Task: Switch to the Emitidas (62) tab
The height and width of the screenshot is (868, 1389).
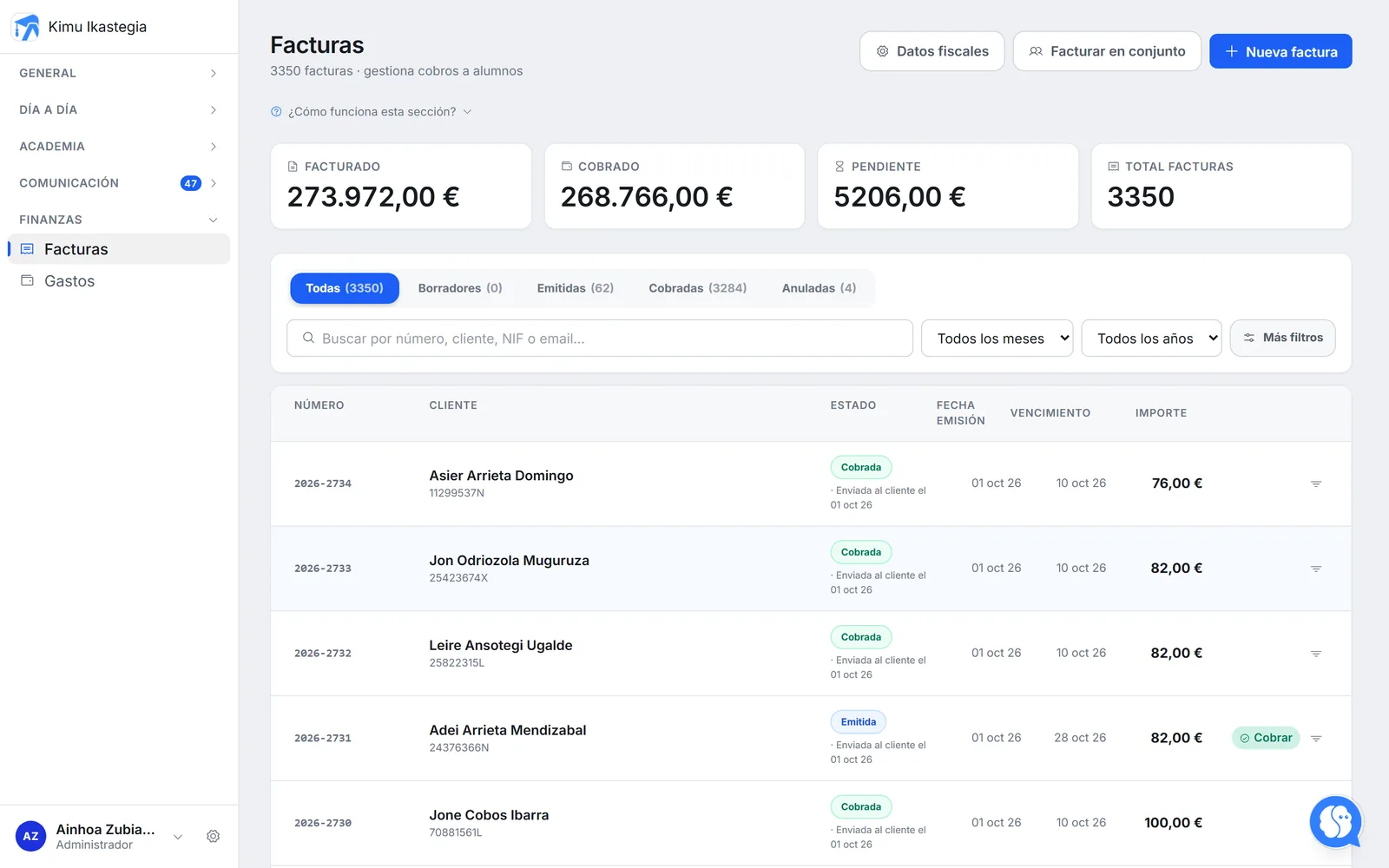Action: 576,288
